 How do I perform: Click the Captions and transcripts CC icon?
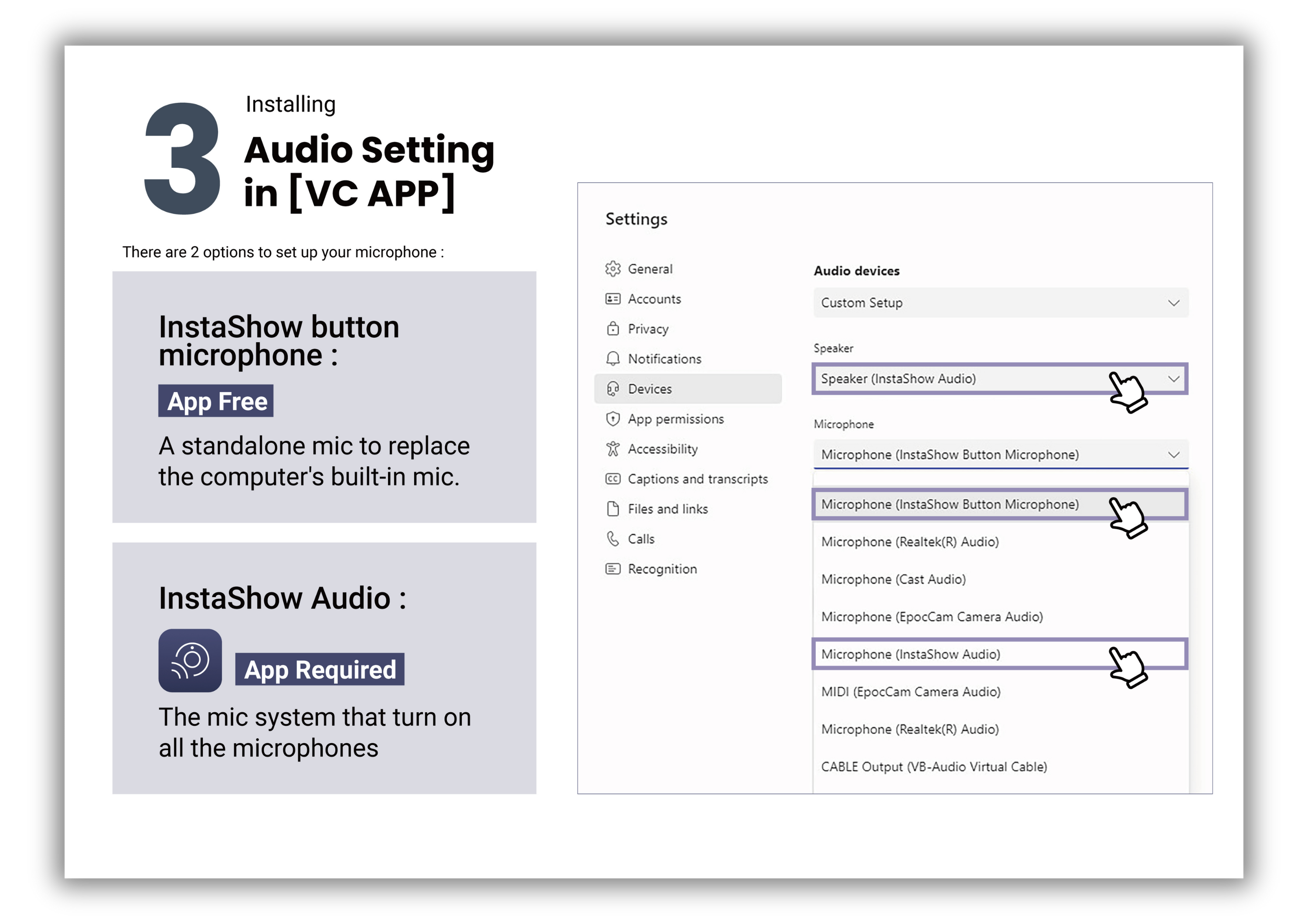click(613, 479)
